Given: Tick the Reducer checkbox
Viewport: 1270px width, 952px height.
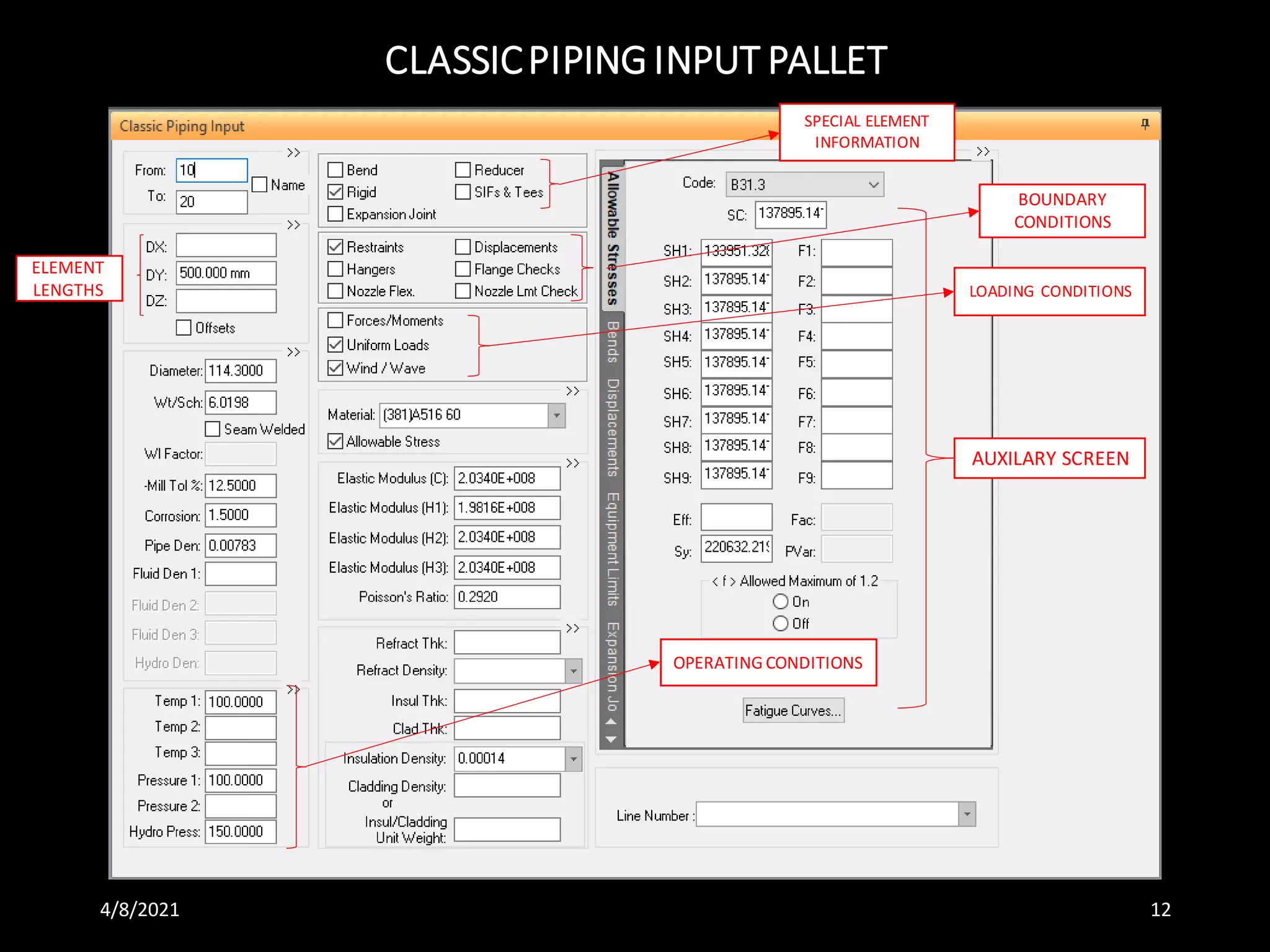Looking at the screenshot, I should click(463, 170).
